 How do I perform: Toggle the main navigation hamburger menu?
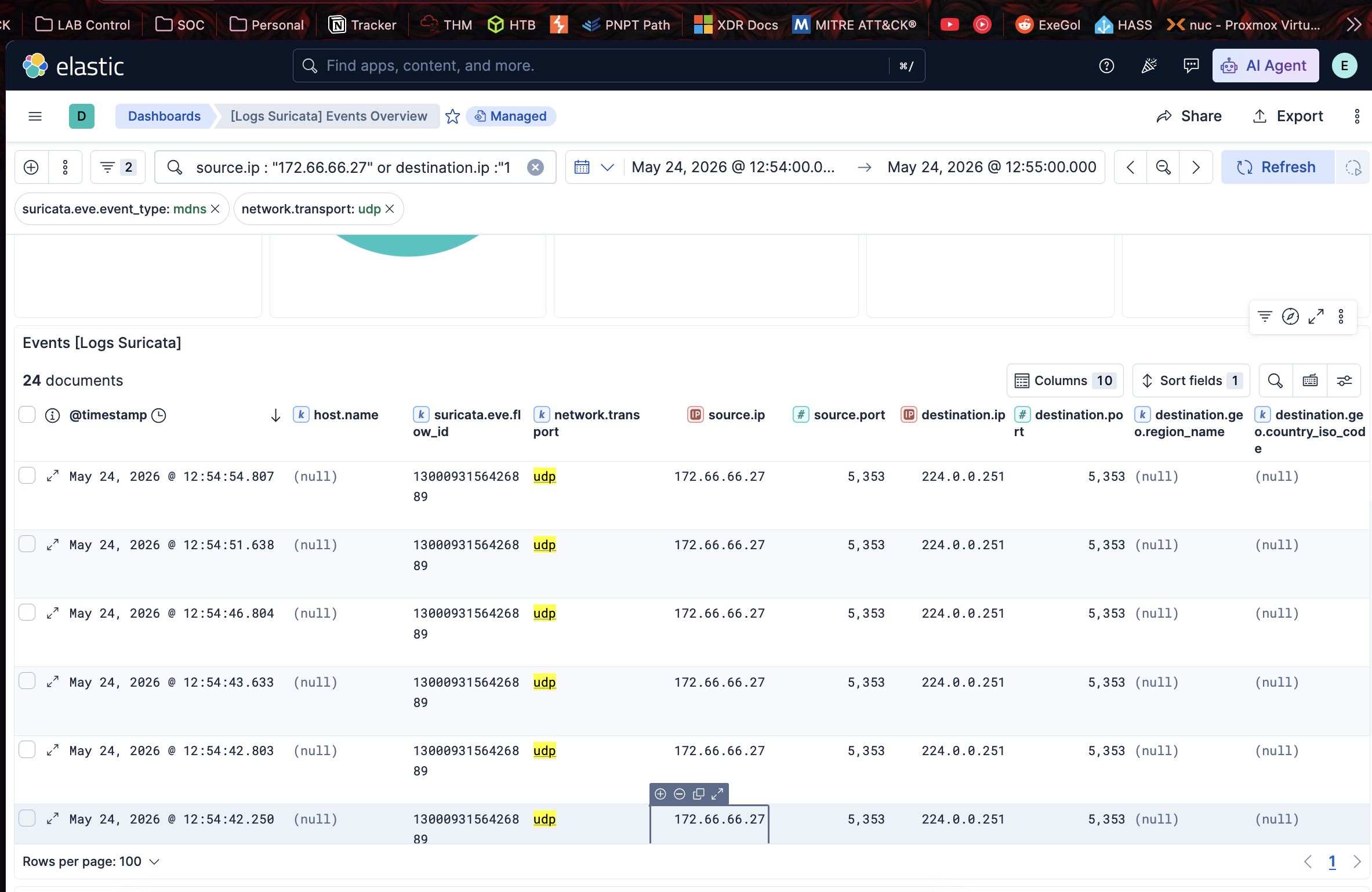click(x=35, y=117)
